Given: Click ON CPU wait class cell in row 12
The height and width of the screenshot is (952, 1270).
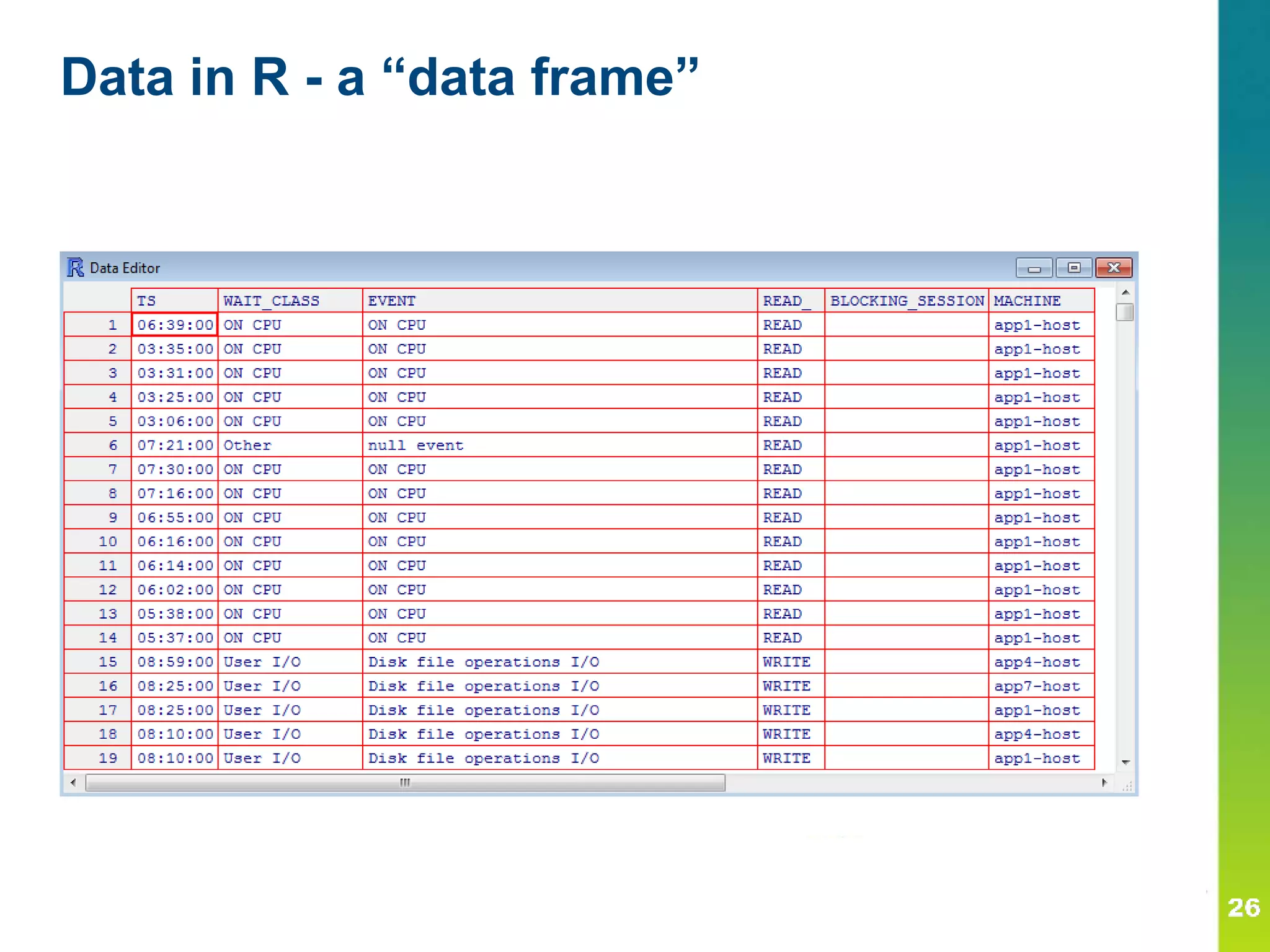Looking at the screenshot, I should tap(290, 590).
